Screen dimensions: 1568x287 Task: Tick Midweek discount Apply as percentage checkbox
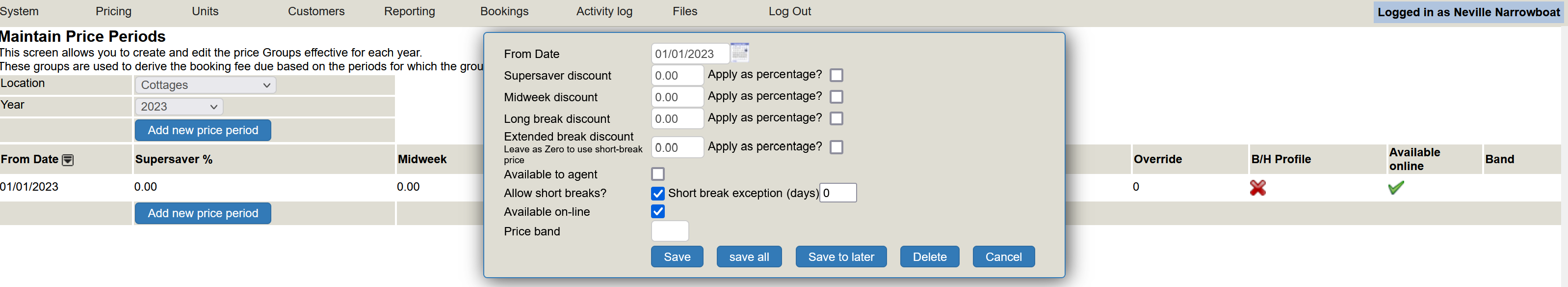[836, 97]
